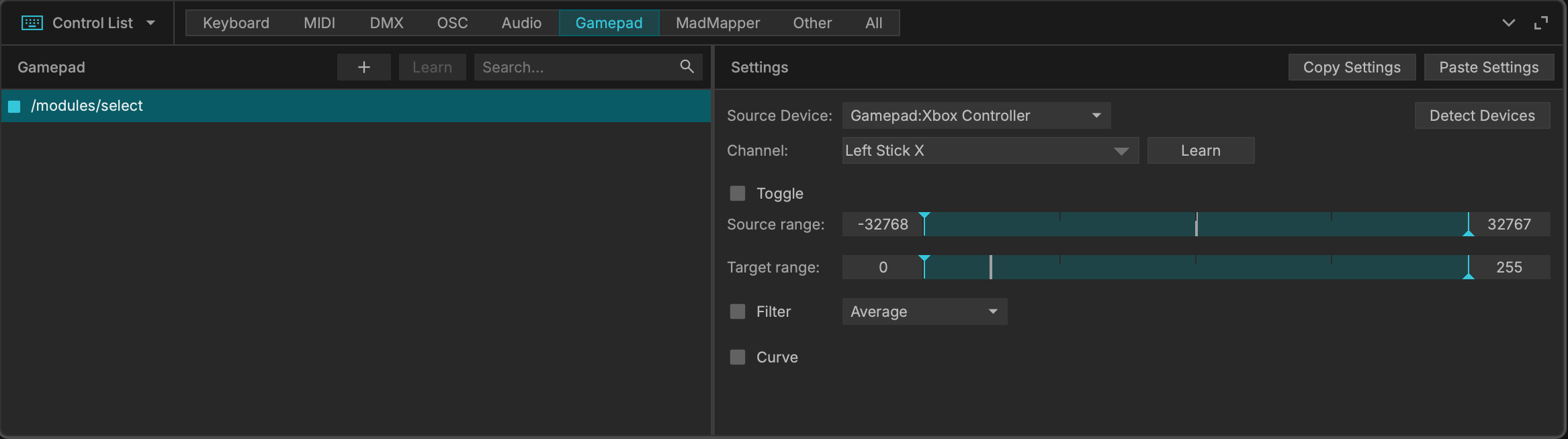
Task: Click the Control List keyboard icon
Action: pos(32,23)
